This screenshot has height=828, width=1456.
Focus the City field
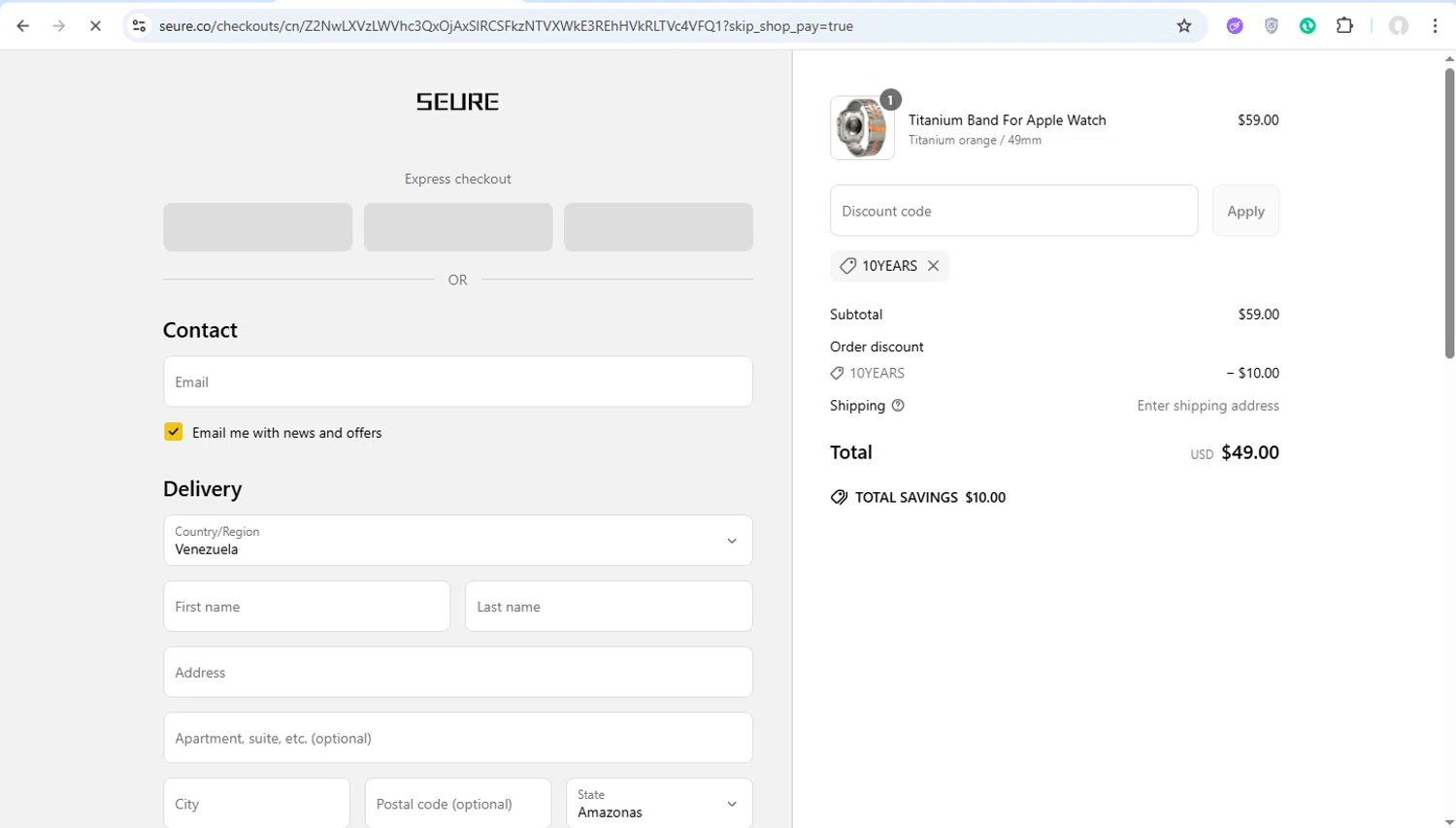point(256,803)
